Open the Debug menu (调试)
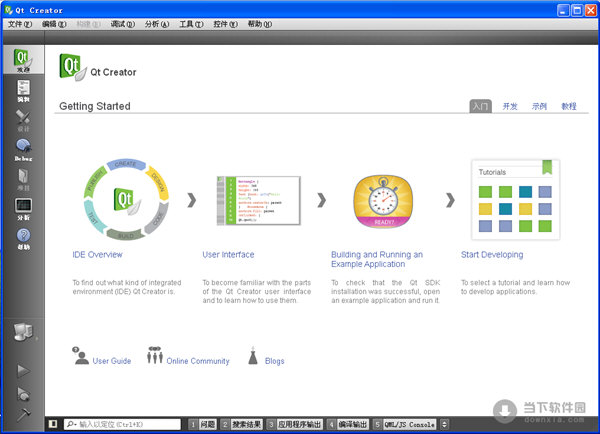Image resolution: width=600 pixels, height=434 pixels. (x=122, y=24)
